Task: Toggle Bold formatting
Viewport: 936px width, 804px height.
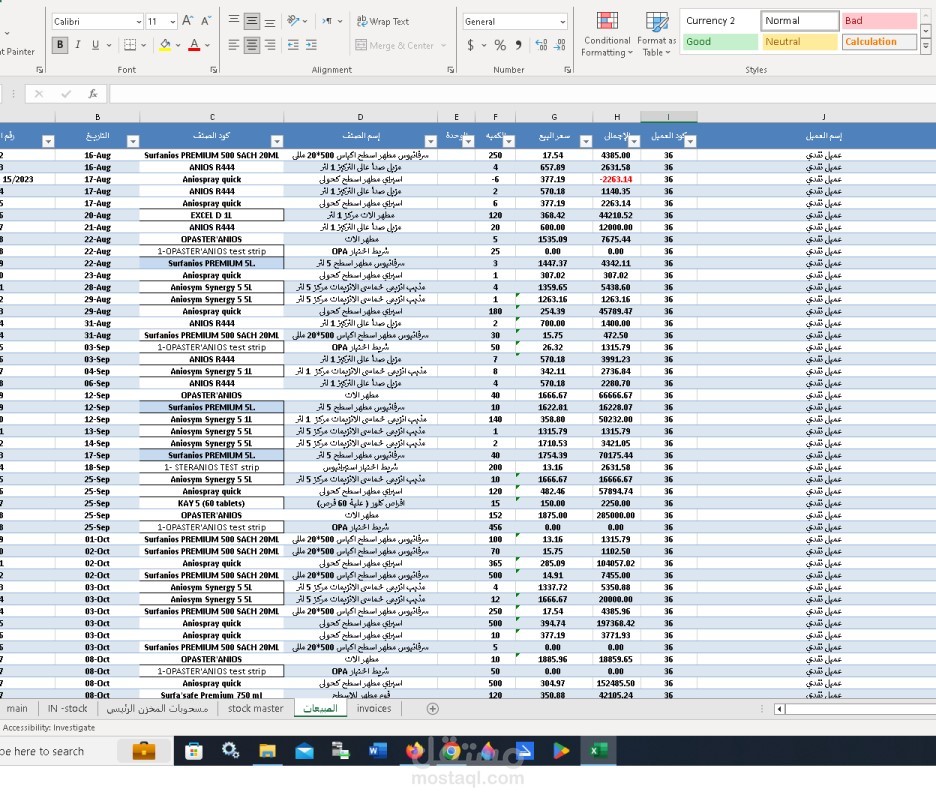Action: coord(60,45)
